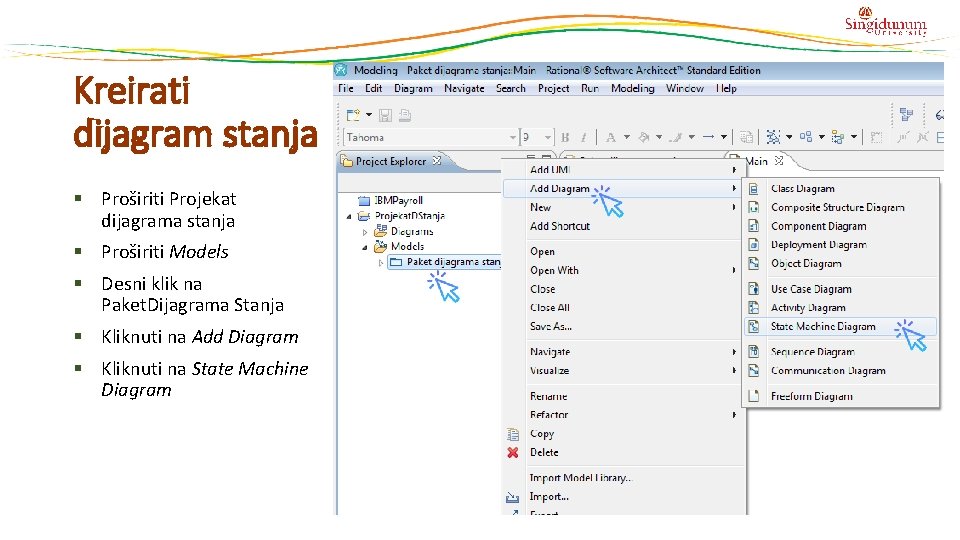Viewport: 960px width, 540px height.
Task: Open the File menu
Action: [x=346, y=88]
